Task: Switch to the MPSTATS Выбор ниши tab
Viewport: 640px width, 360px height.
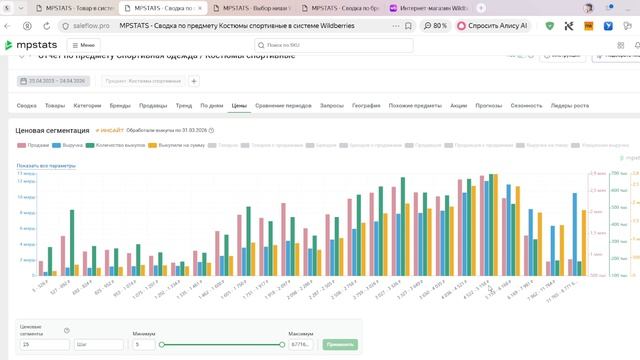Action: 253,8
